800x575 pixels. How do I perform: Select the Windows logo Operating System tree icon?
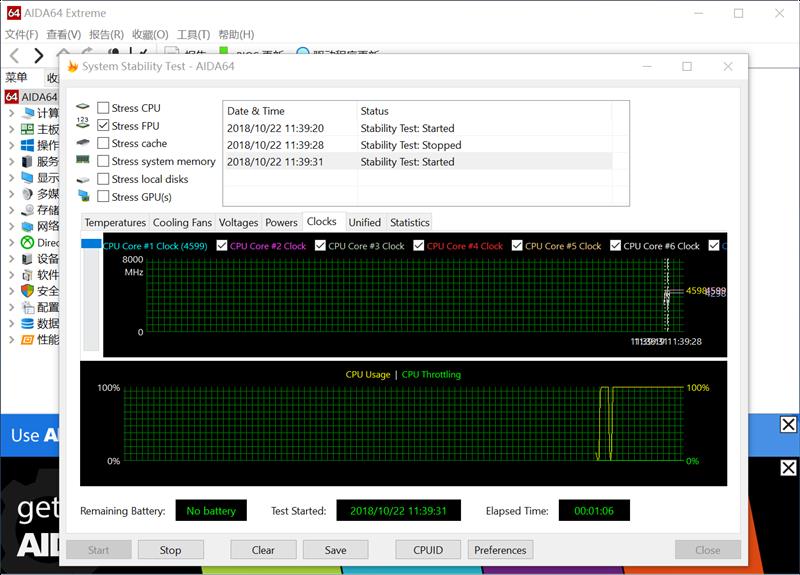tap(28, 145)
